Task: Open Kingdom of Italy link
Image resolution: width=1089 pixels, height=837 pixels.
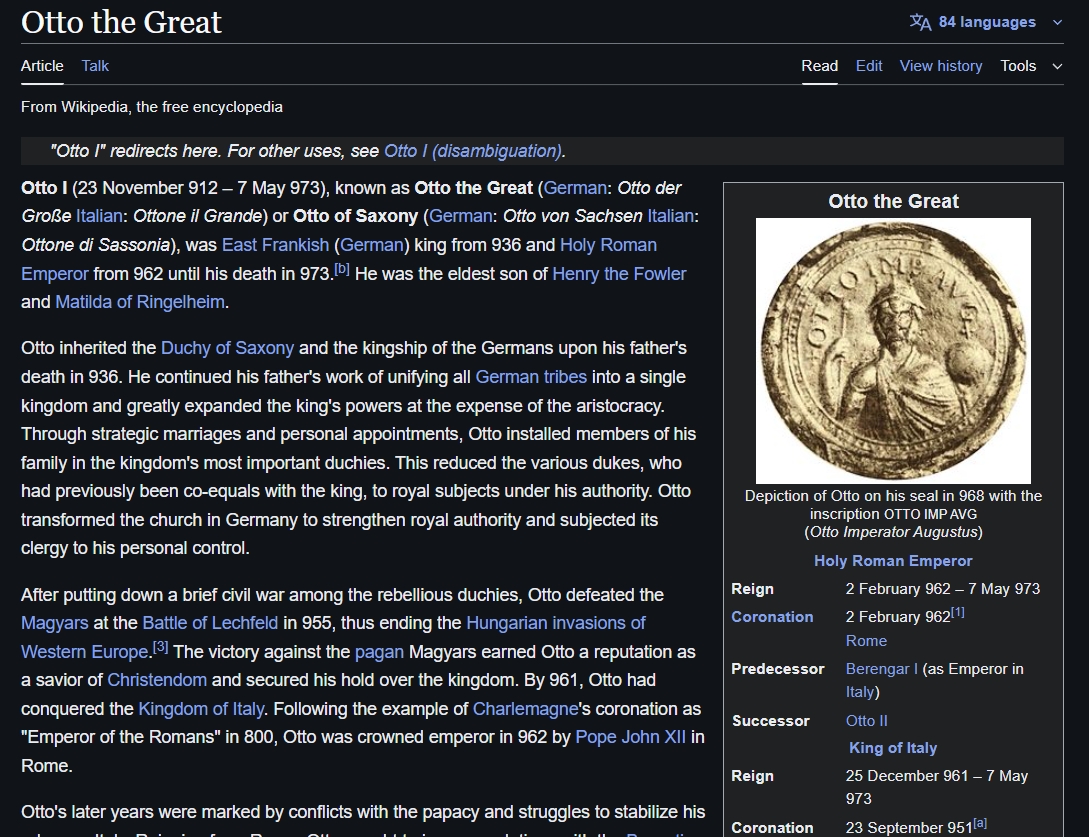Action: click(201, 709)
